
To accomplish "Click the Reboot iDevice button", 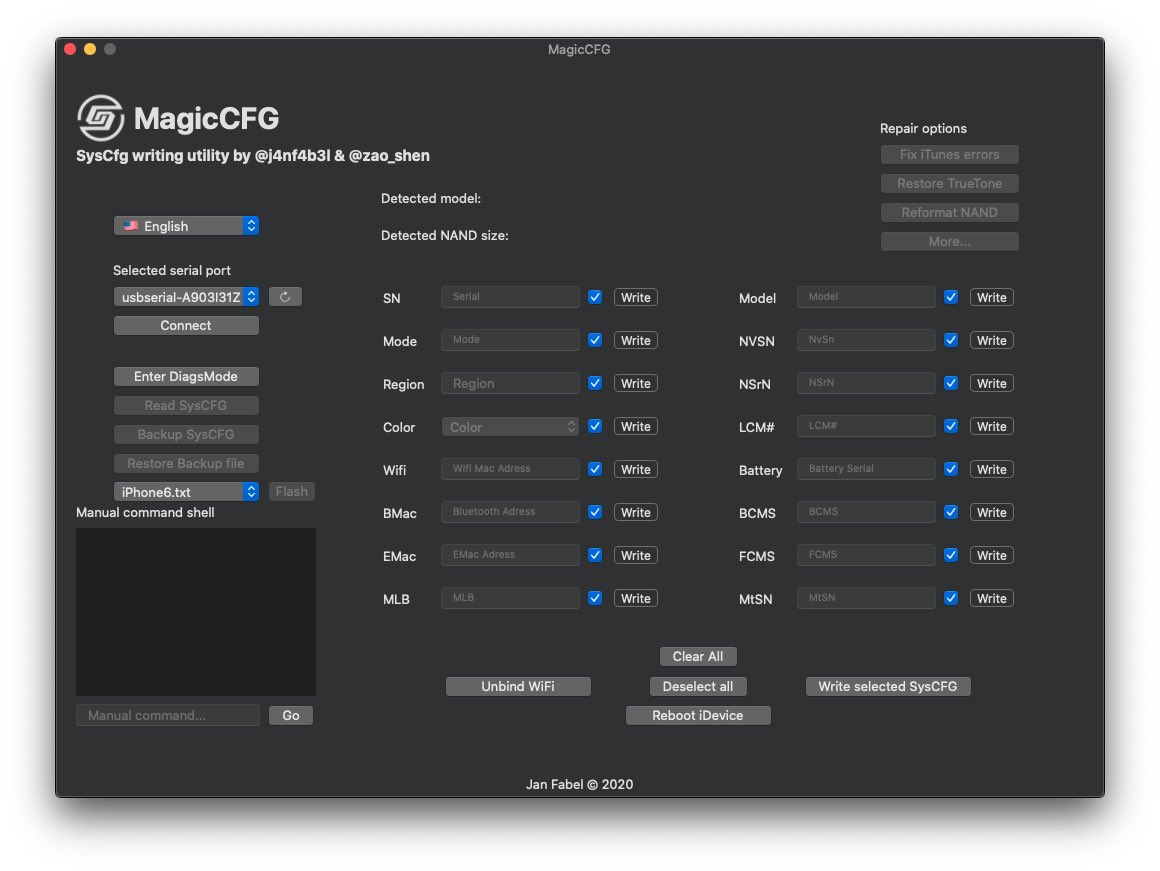I will [698, 716].
